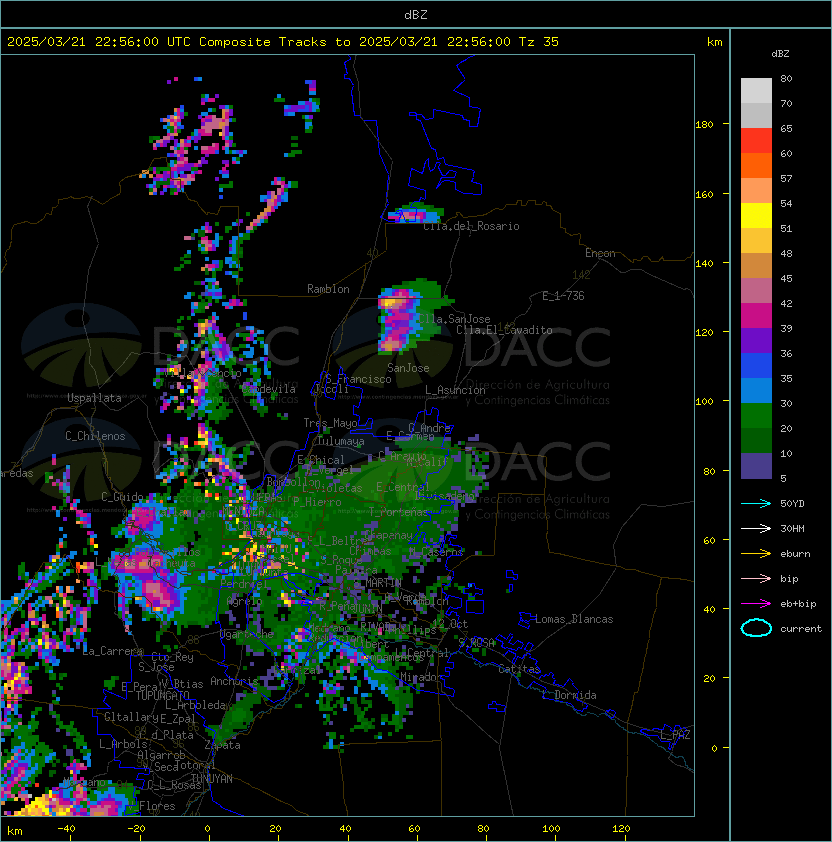Image resolution: width=832 pixels, height=842 pixels.
Task: Click the Catitas place label
Action: coord(519,669)
